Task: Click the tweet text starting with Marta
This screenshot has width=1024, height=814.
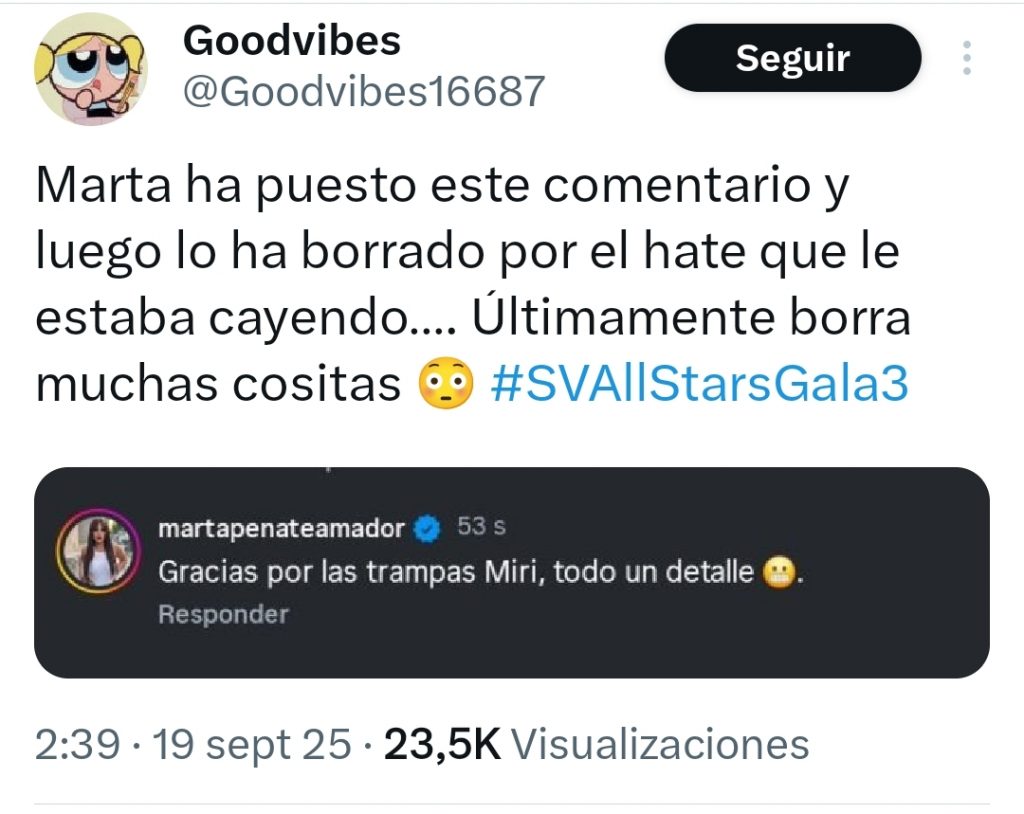Action: [473, 285]
